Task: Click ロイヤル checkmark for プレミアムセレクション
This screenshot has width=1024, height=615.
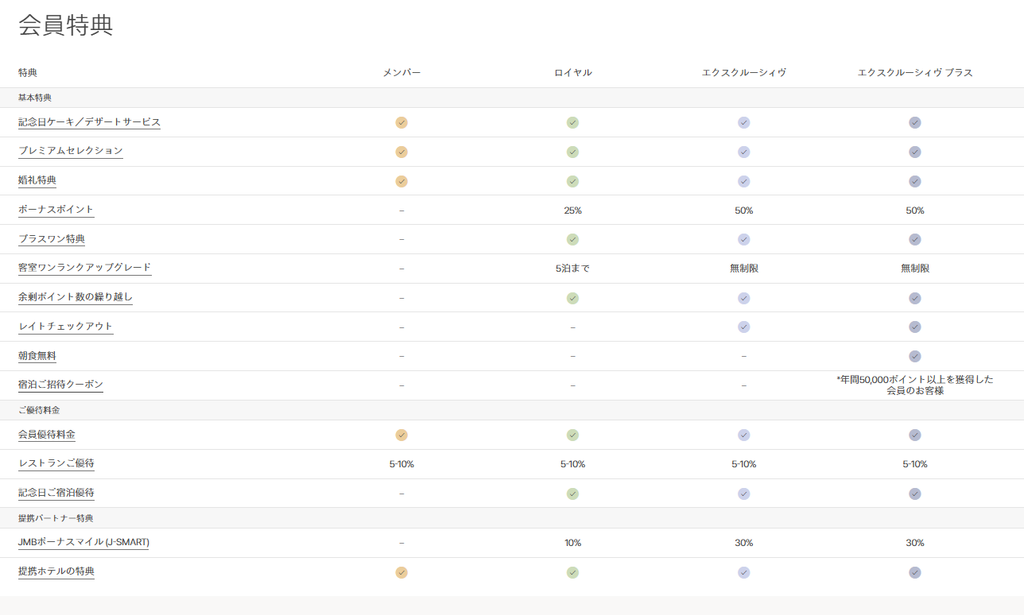Action: click(x=573, y=152)
